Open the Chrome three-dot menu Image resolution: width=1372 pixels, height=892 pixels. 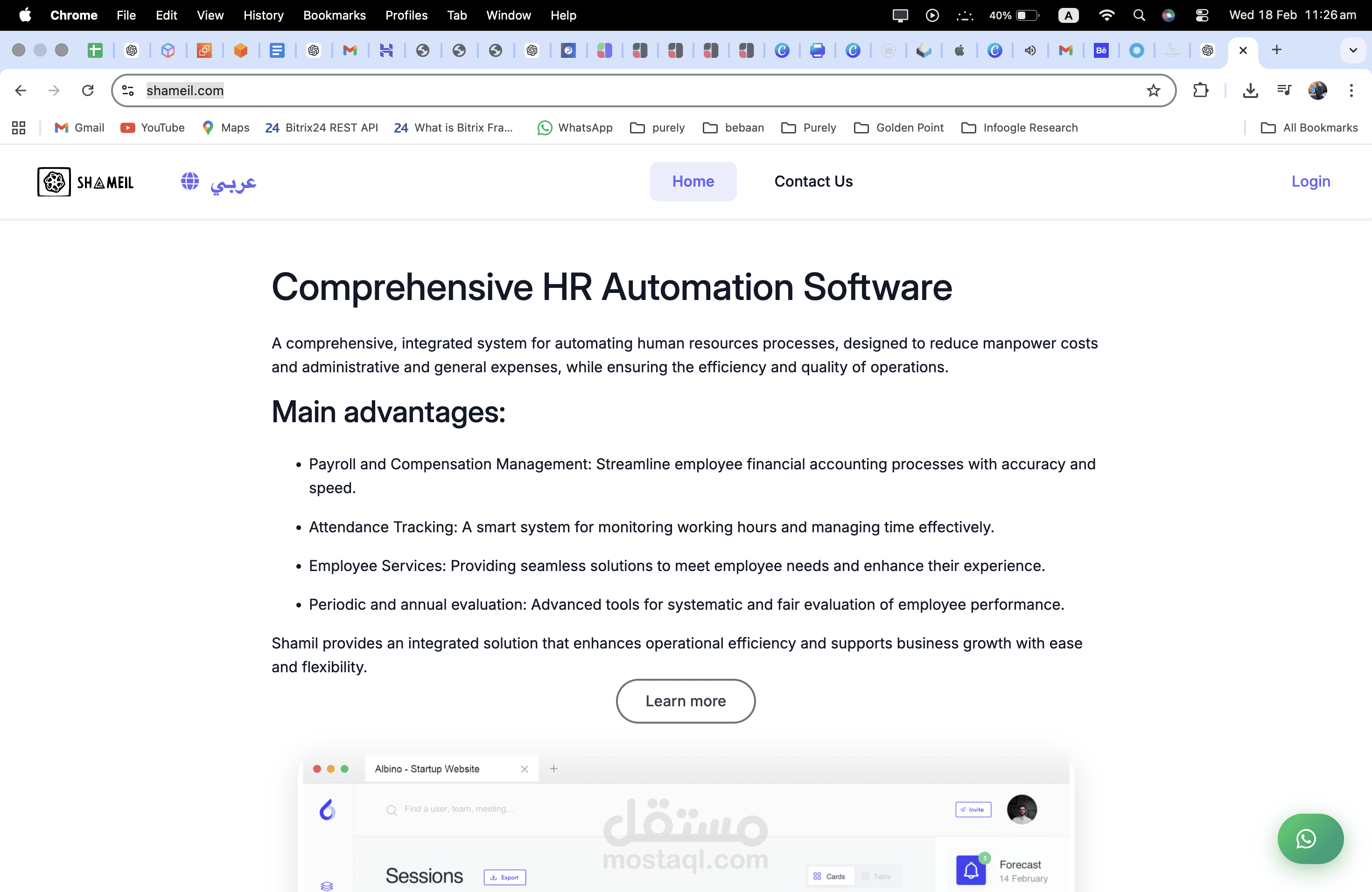click(x=1351, y=91)
